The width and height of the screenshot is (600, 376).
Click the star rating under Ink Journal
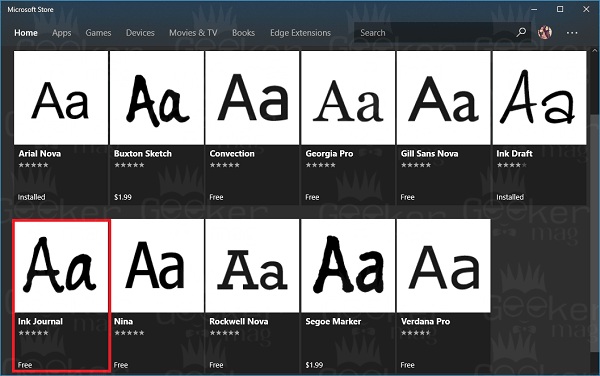[33, 333]
